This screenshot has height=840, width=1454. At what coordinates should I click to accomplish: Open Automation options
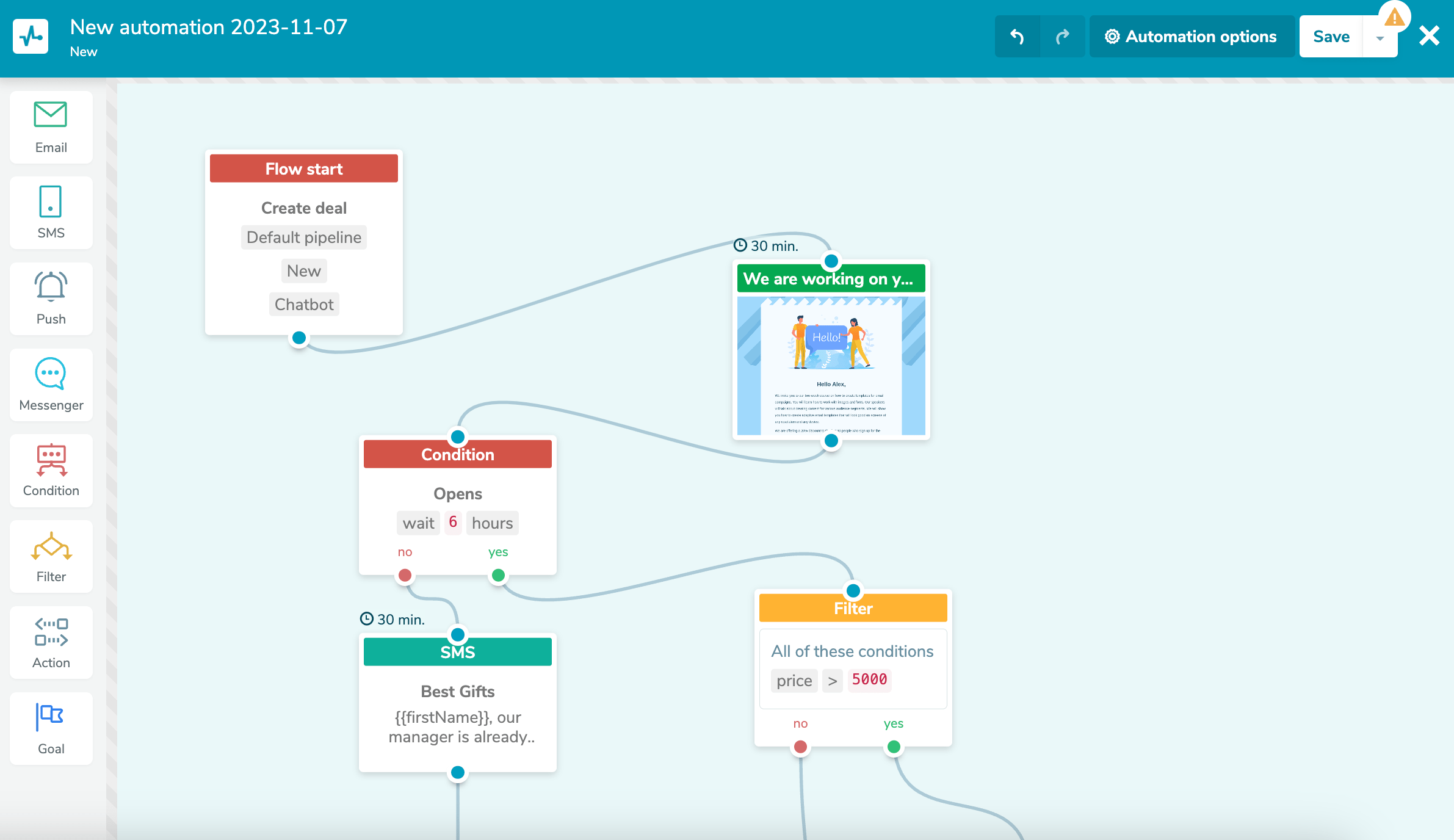[1192, 37]
